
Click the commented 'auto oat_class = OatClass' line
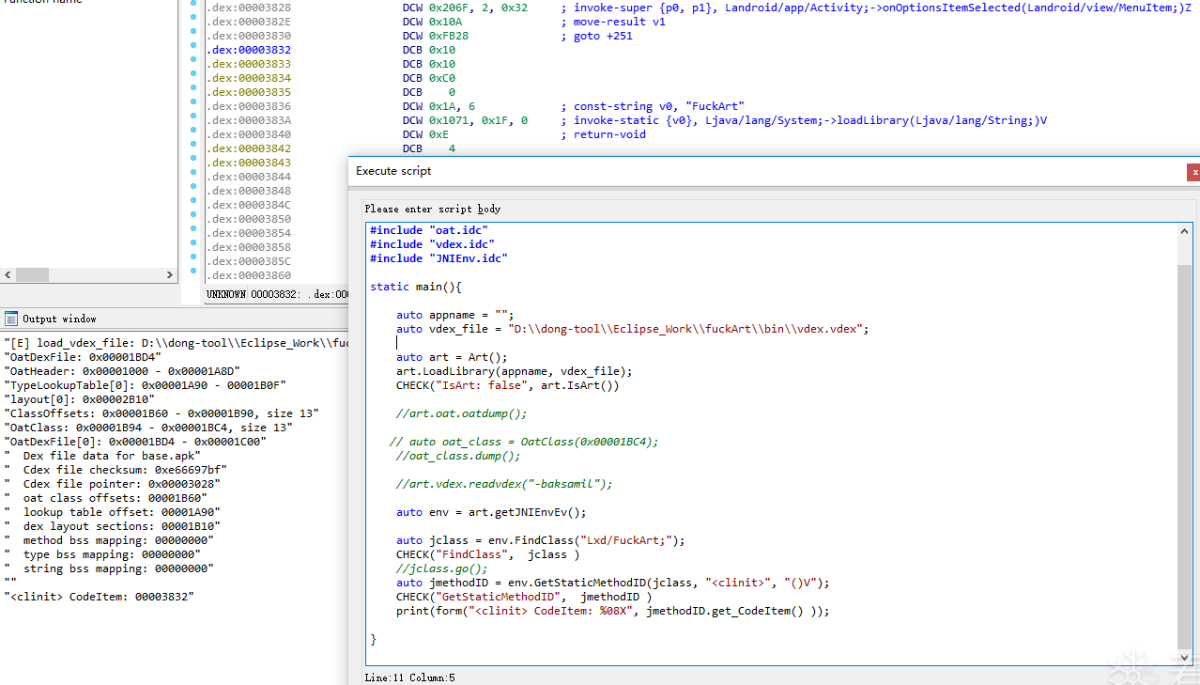tap(524, 440)
